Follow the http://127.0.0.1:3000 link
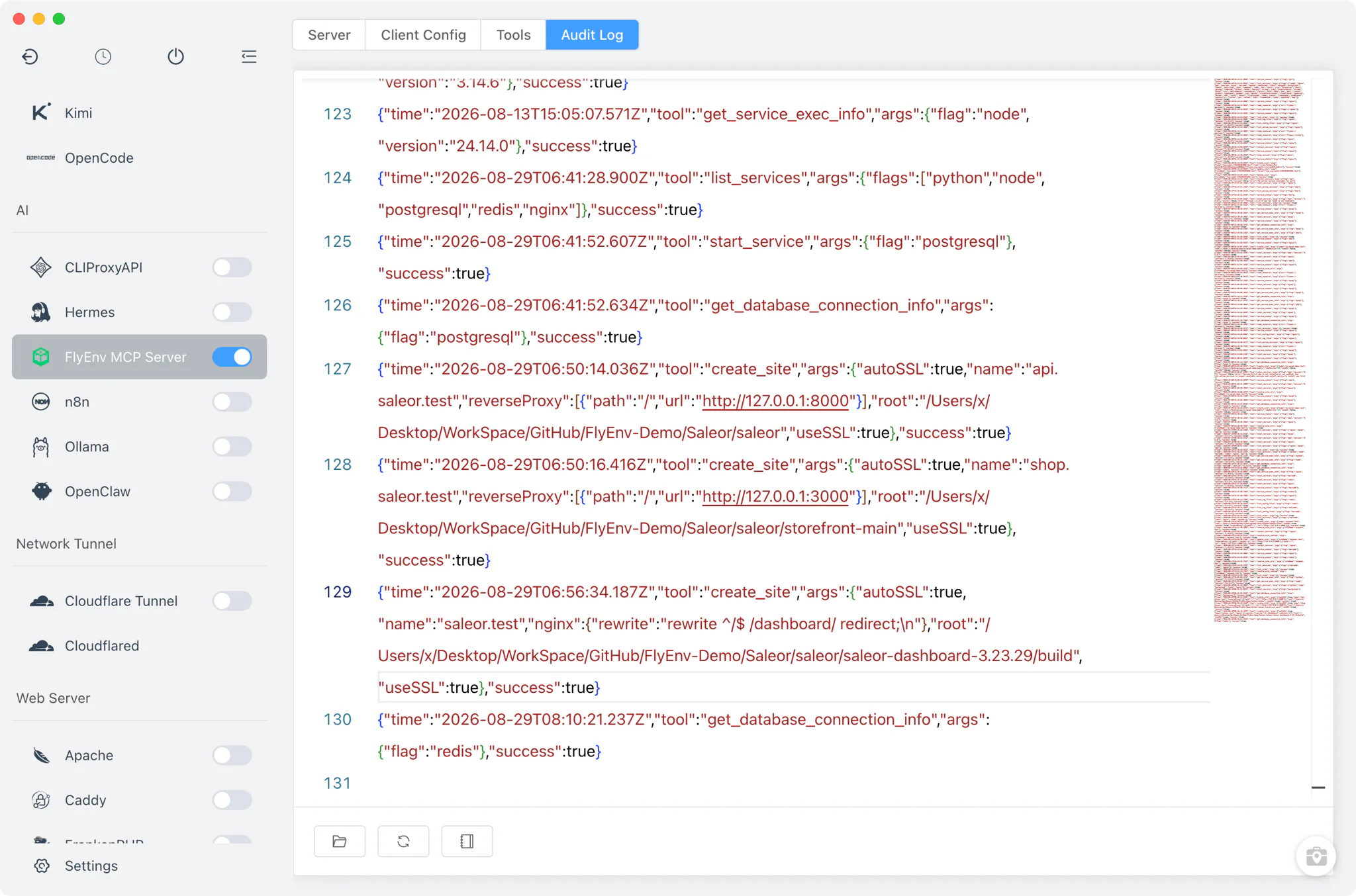The width and height of the screenshot is (1356, 896). (x=775, y=496)
